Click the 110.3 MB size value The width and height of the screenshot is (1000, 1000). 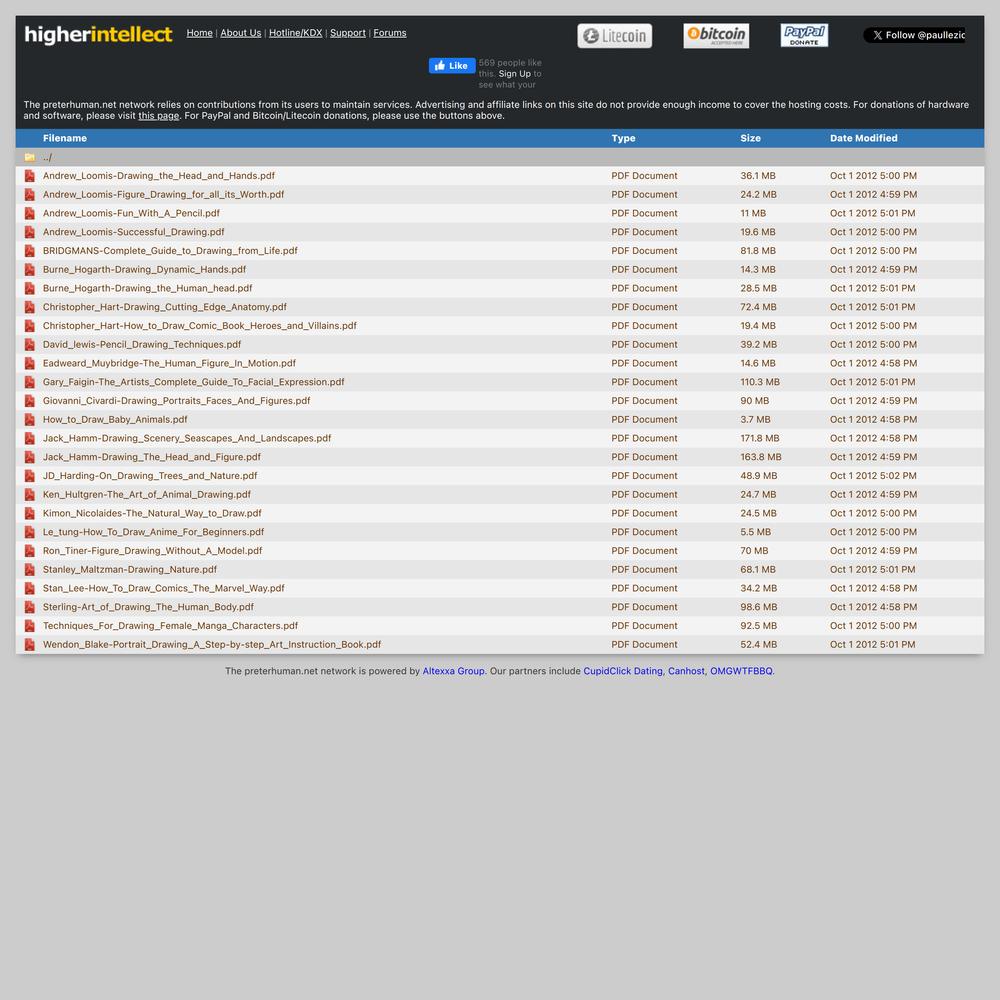[x=760, y=382]
